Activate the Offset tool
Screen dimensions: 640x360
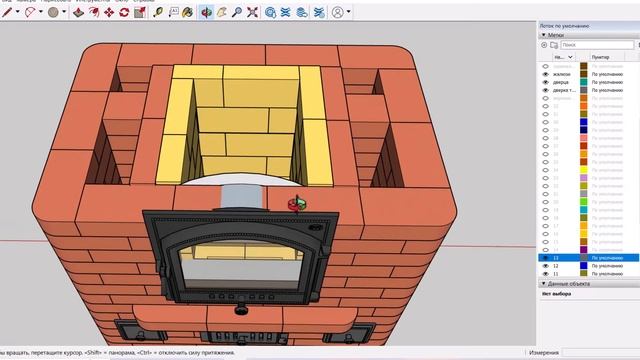point(93,12)
